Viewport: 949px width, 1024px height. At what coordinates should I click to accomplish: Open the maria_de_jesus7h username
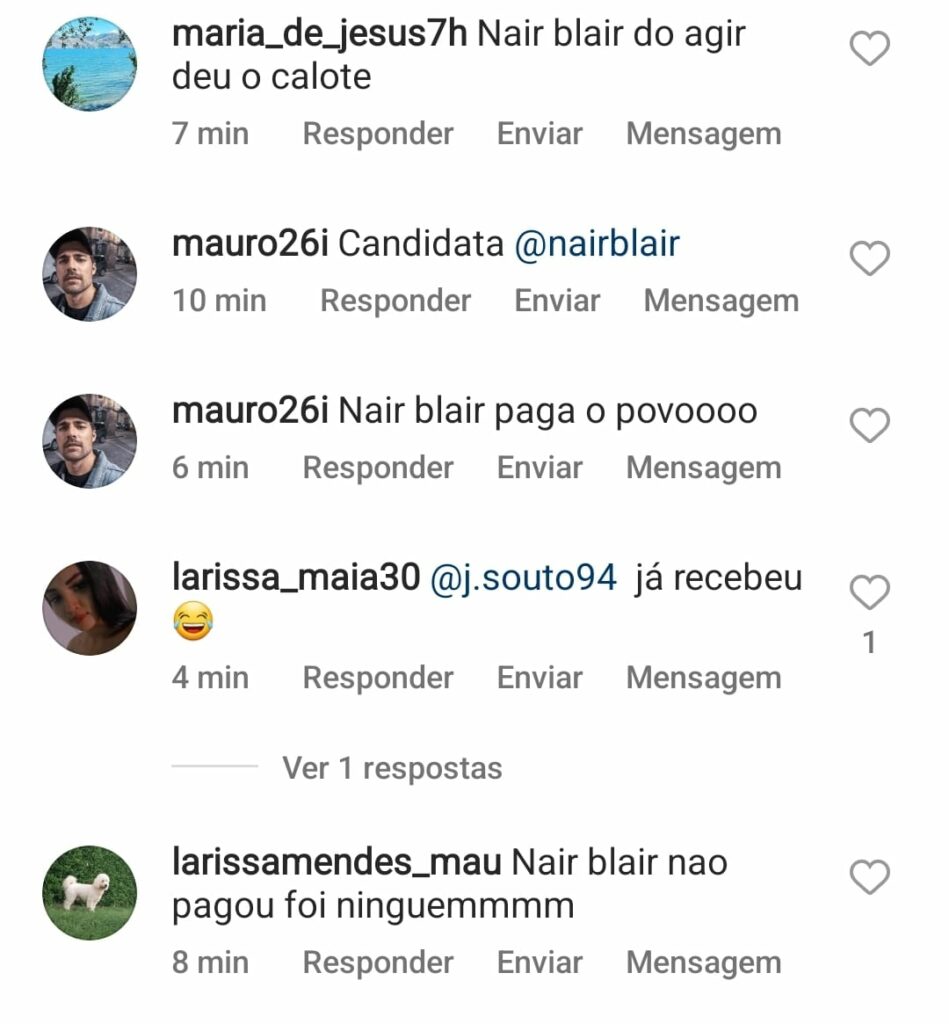[x=319, y=34]
